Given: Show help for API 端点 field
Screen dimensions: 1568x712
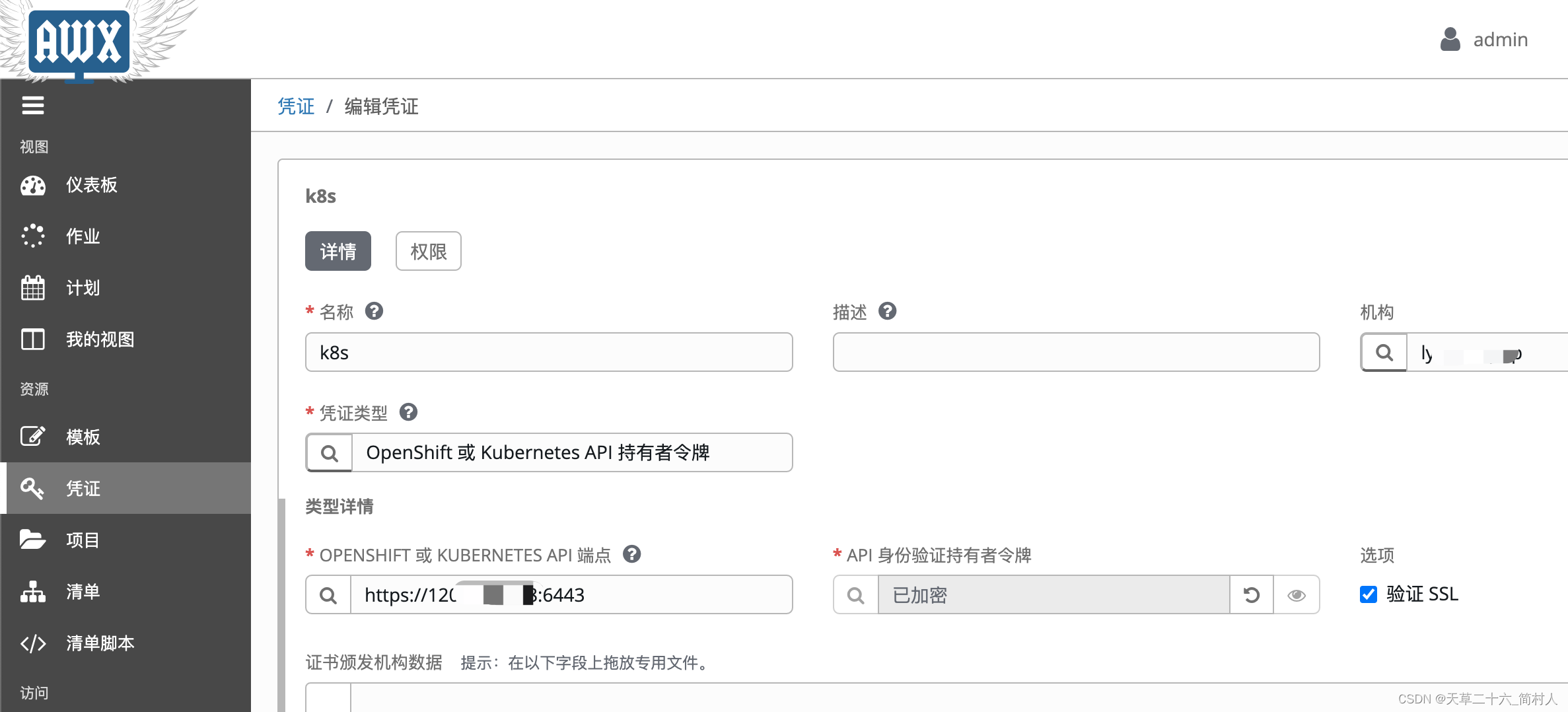Looking at the screenshot, I should pyautogui.click(x=632, y=554).
